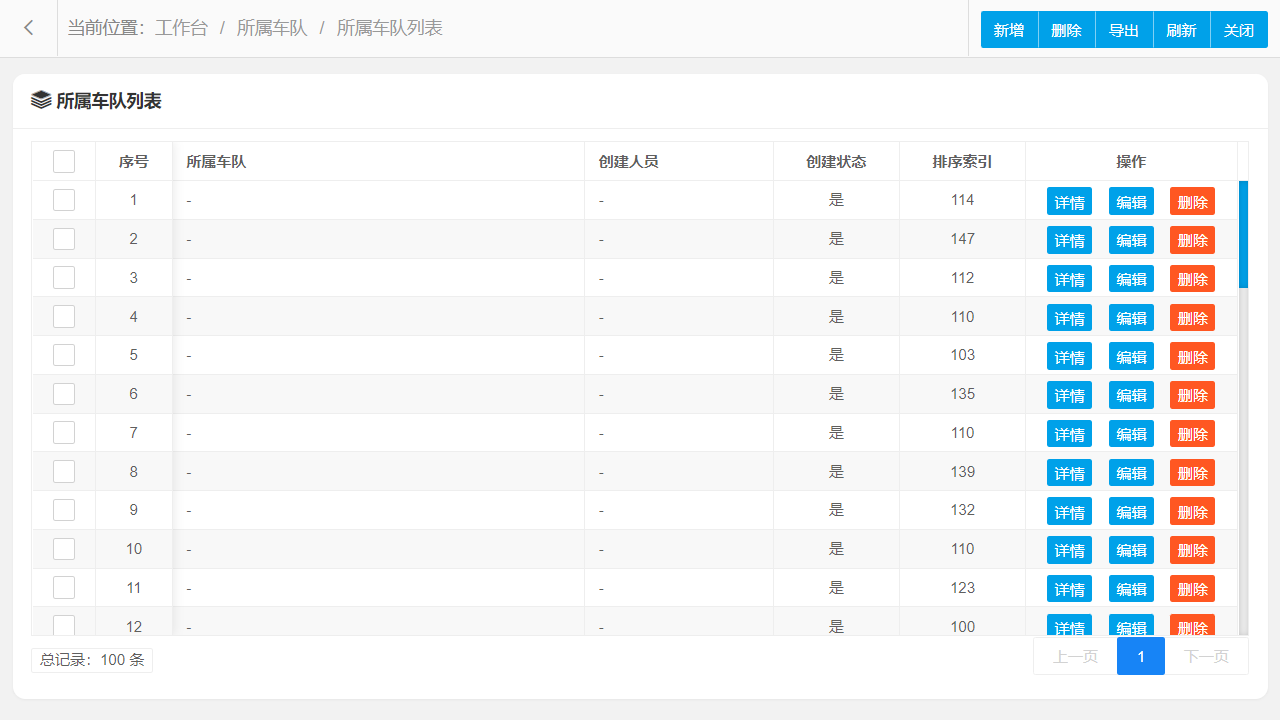Click 删除 for row 5
Viewport: 1280px width, 720px height.
coord(1192,356)
